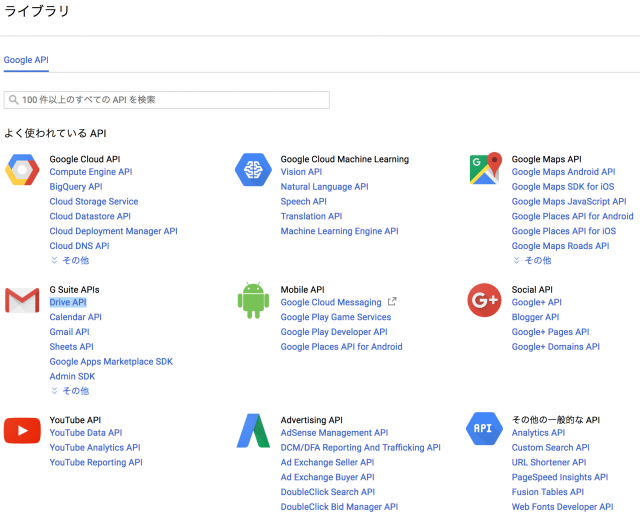
Task: Open Google Play Developer API
Action: pos(334,332)
